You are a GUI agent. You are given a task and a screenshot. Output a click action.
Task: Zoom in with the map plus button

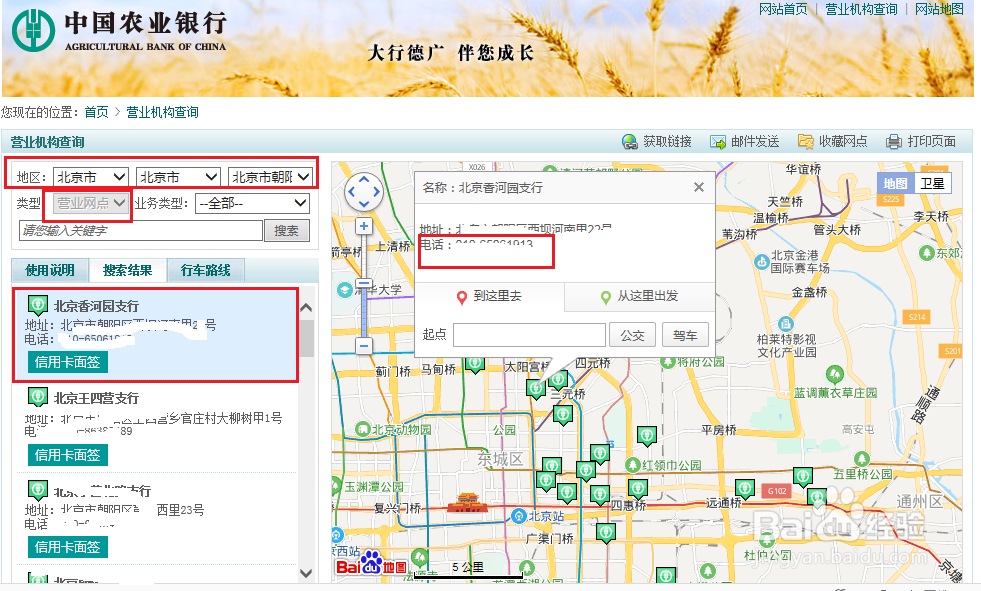tap(363, 226)
